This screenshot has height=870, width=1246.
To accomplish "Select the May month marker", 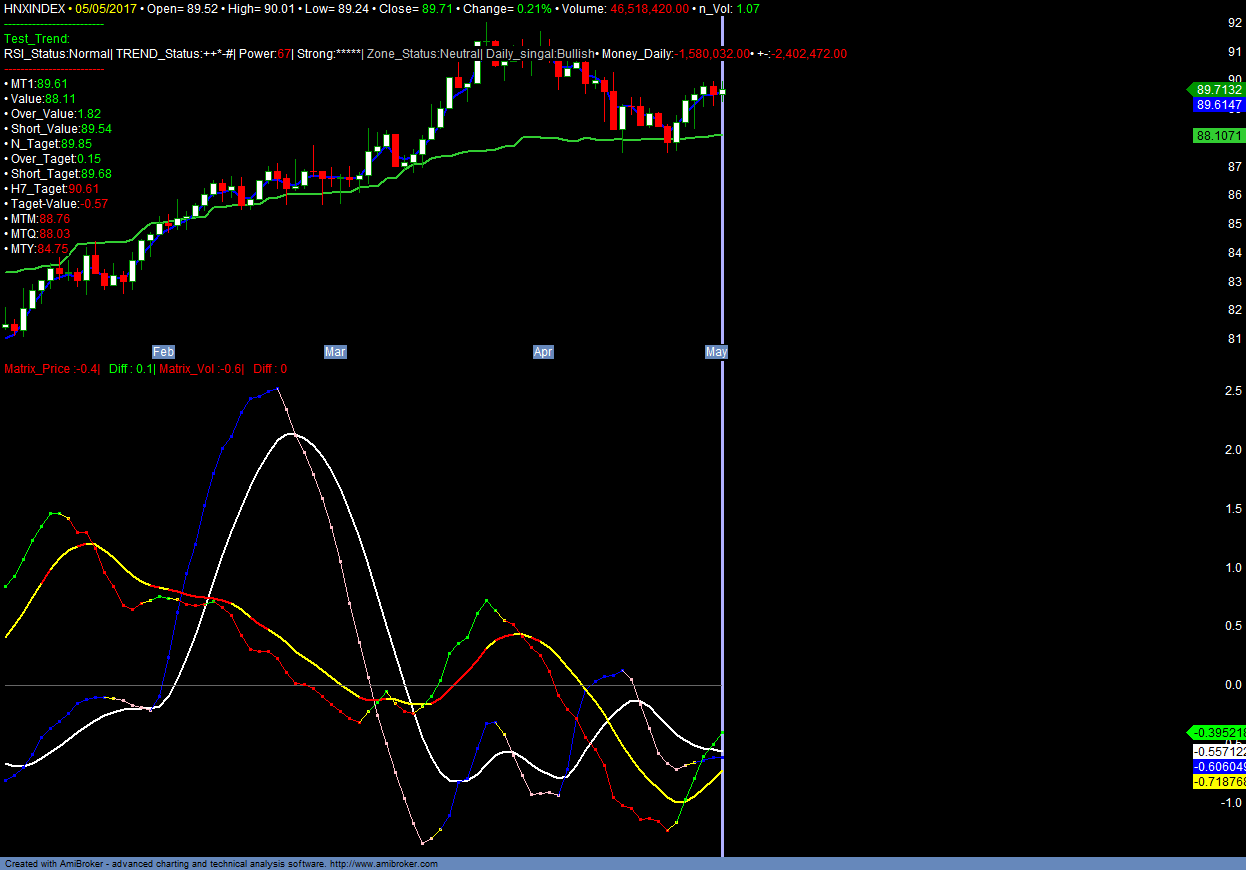I will tap(716, 352).
